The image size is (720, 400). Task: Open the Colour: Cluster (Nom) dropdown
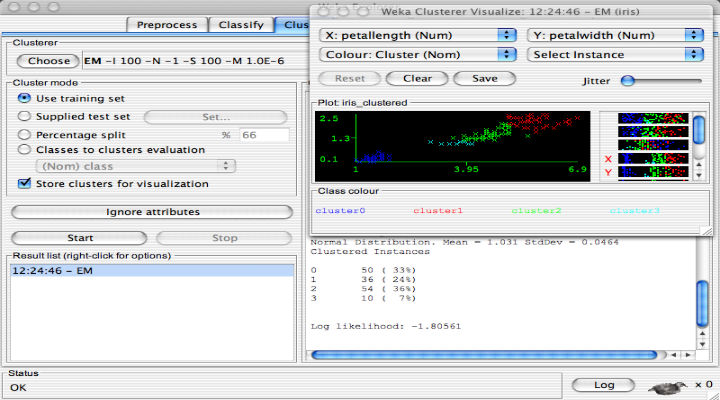coord(417,55)
